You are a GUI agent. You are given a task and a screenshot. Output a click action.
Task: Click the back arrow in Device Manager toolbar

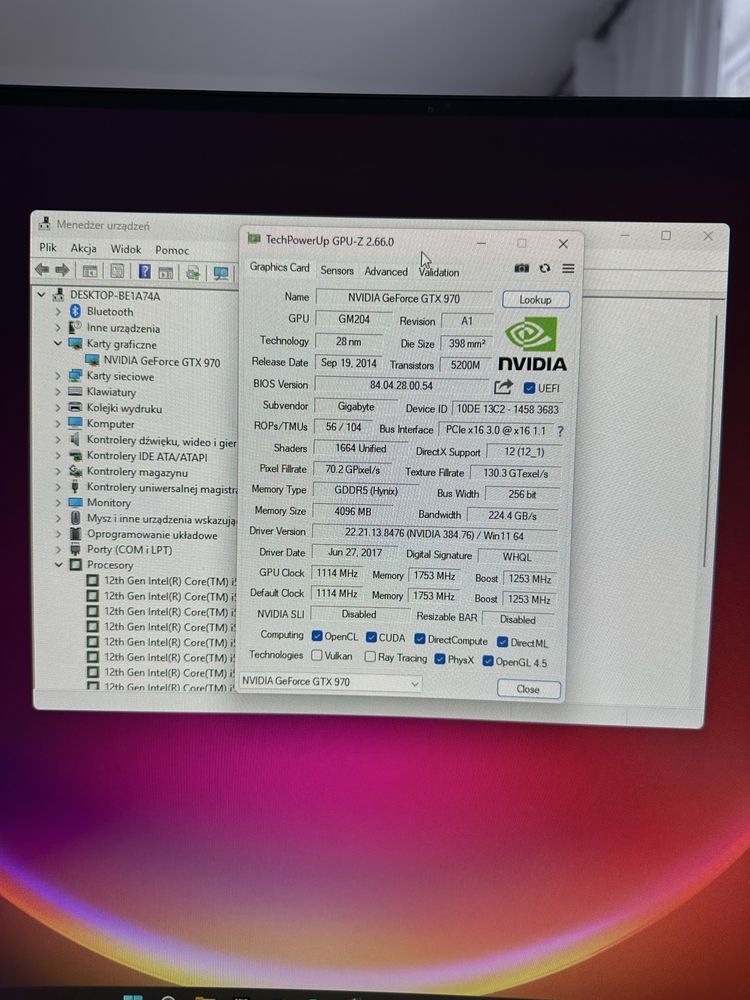click(42, 270)
